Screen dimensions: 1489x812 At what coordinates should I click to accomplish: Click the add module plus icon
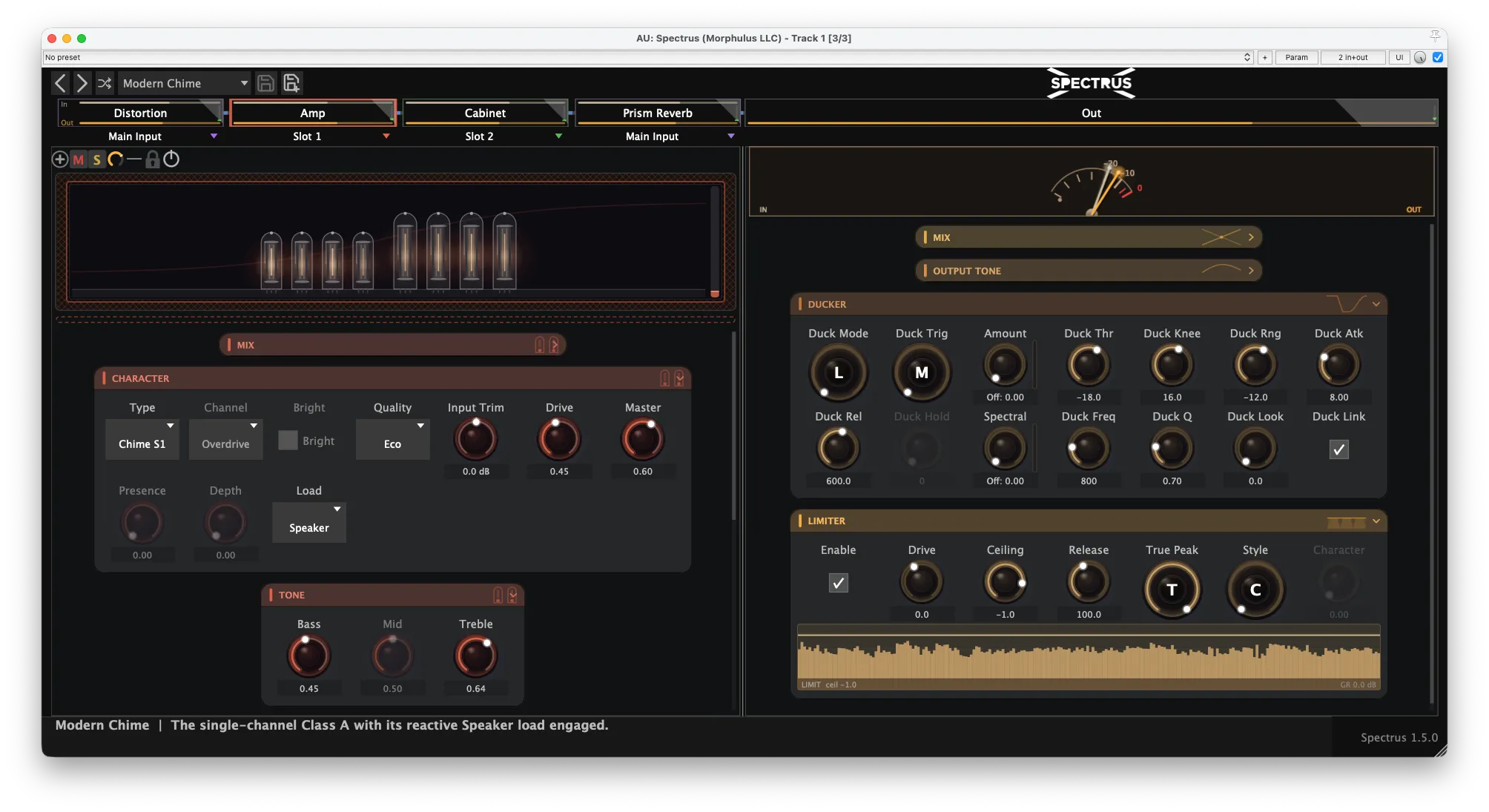60,159
